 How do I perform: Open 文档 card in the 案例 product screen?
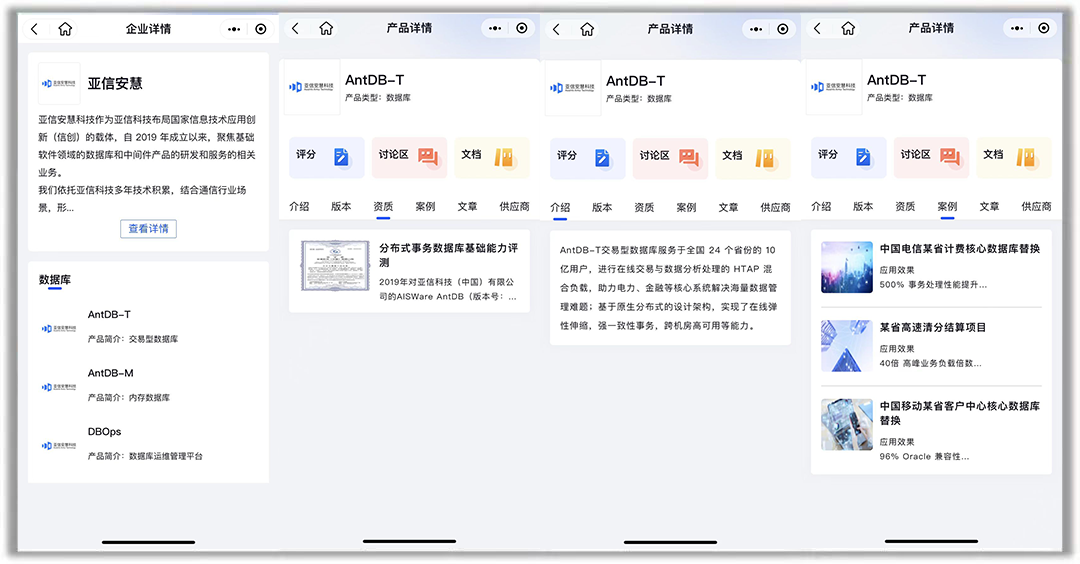click(x=1014, y=158)
